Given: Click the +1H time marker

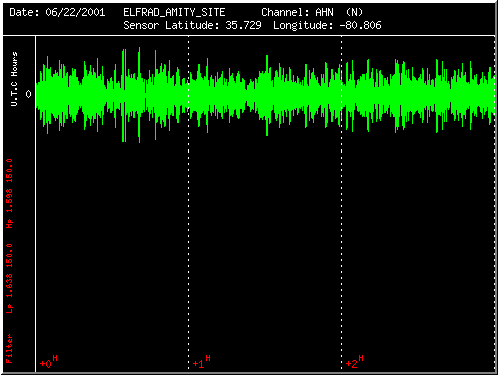Looking at the screenshot, I should [x=202, y=362].
